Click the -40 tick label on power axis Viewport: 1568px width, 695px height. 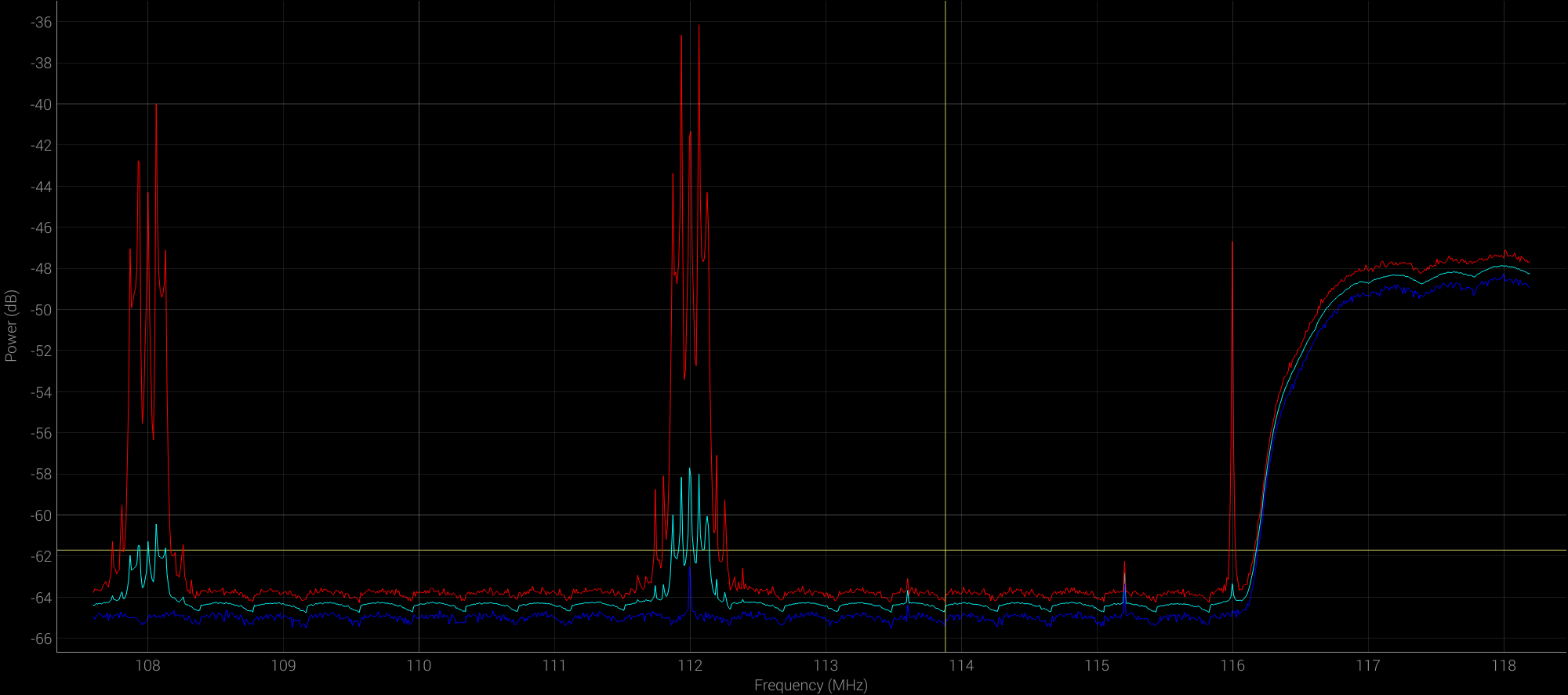tap(41, 104)
